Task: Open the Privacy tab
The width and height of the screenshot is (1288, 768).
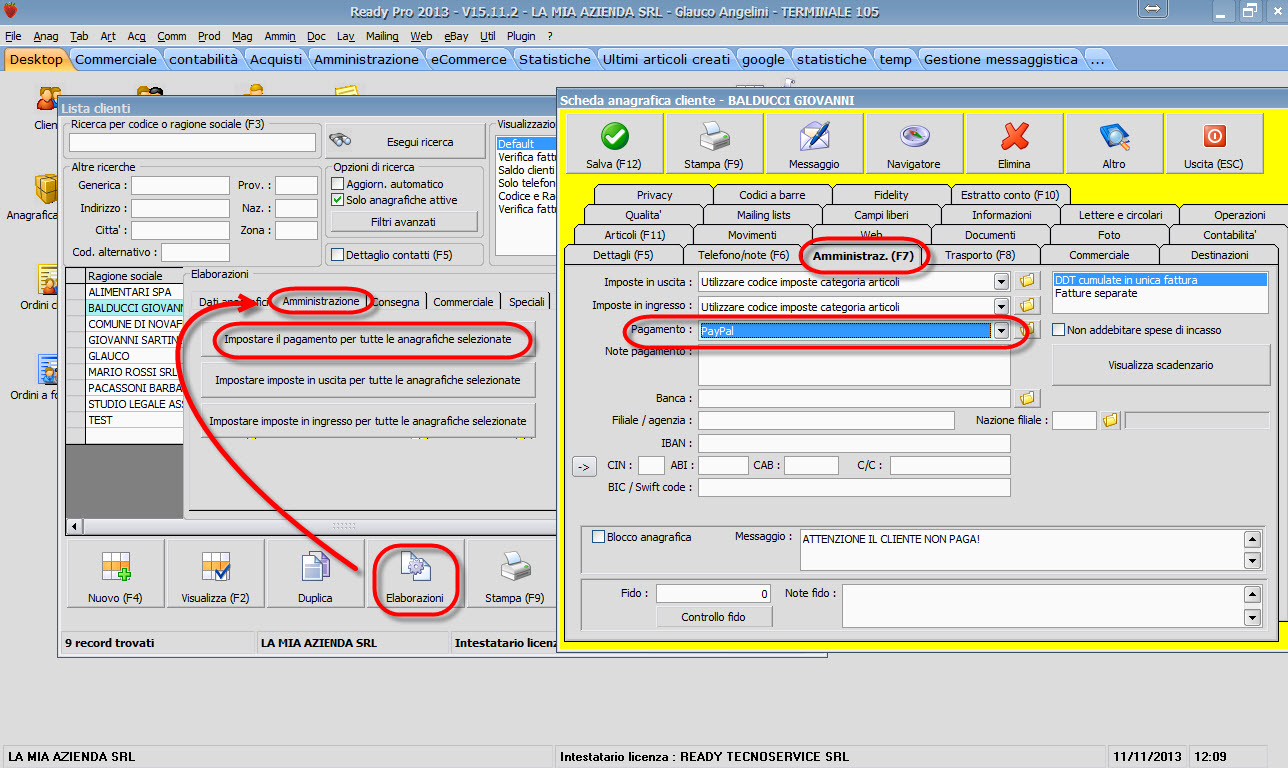Action: coord(655,195)
